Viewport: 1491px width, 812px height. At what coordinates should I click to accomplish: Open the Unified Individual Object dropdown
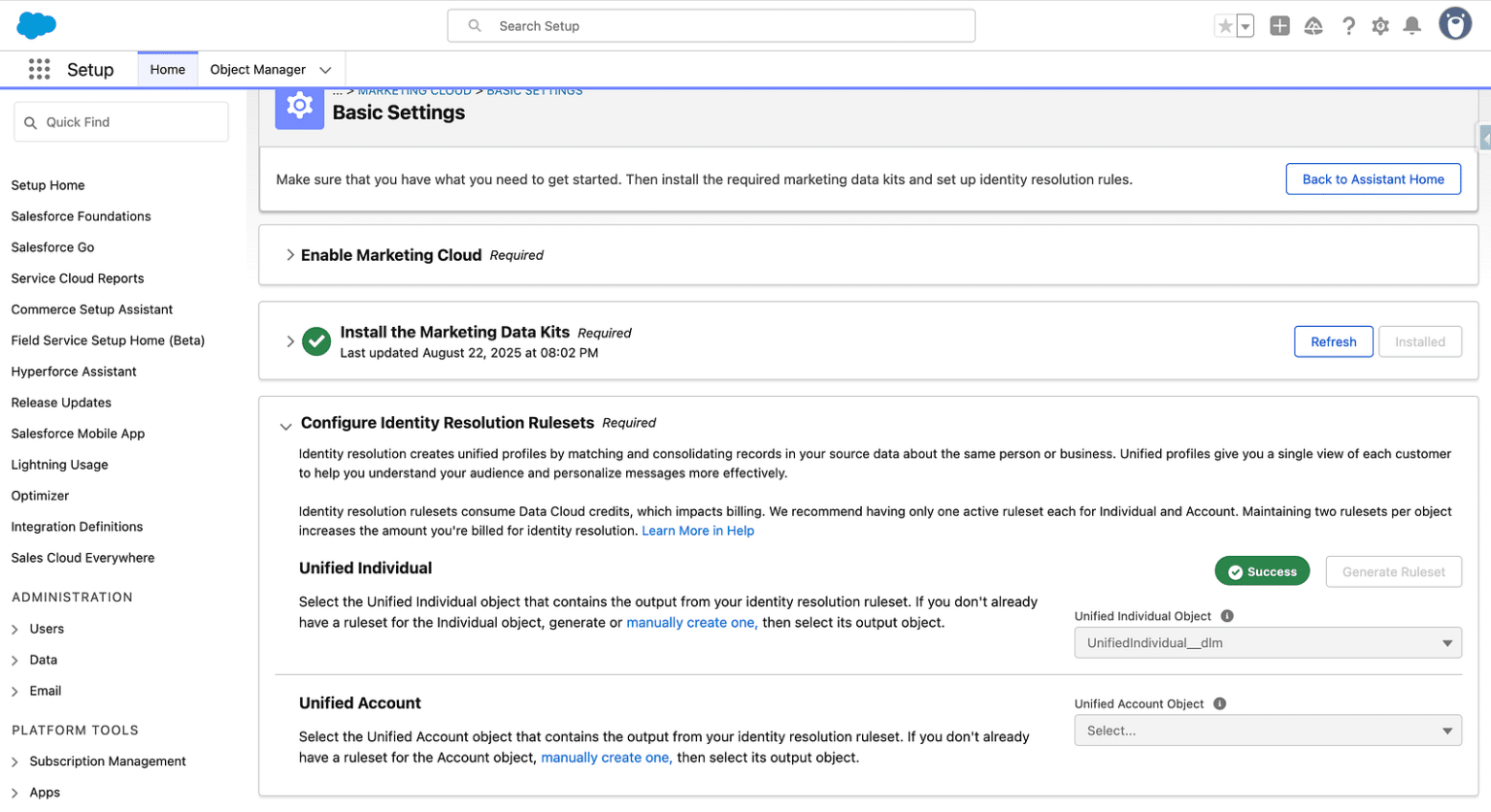(1267, 643)
